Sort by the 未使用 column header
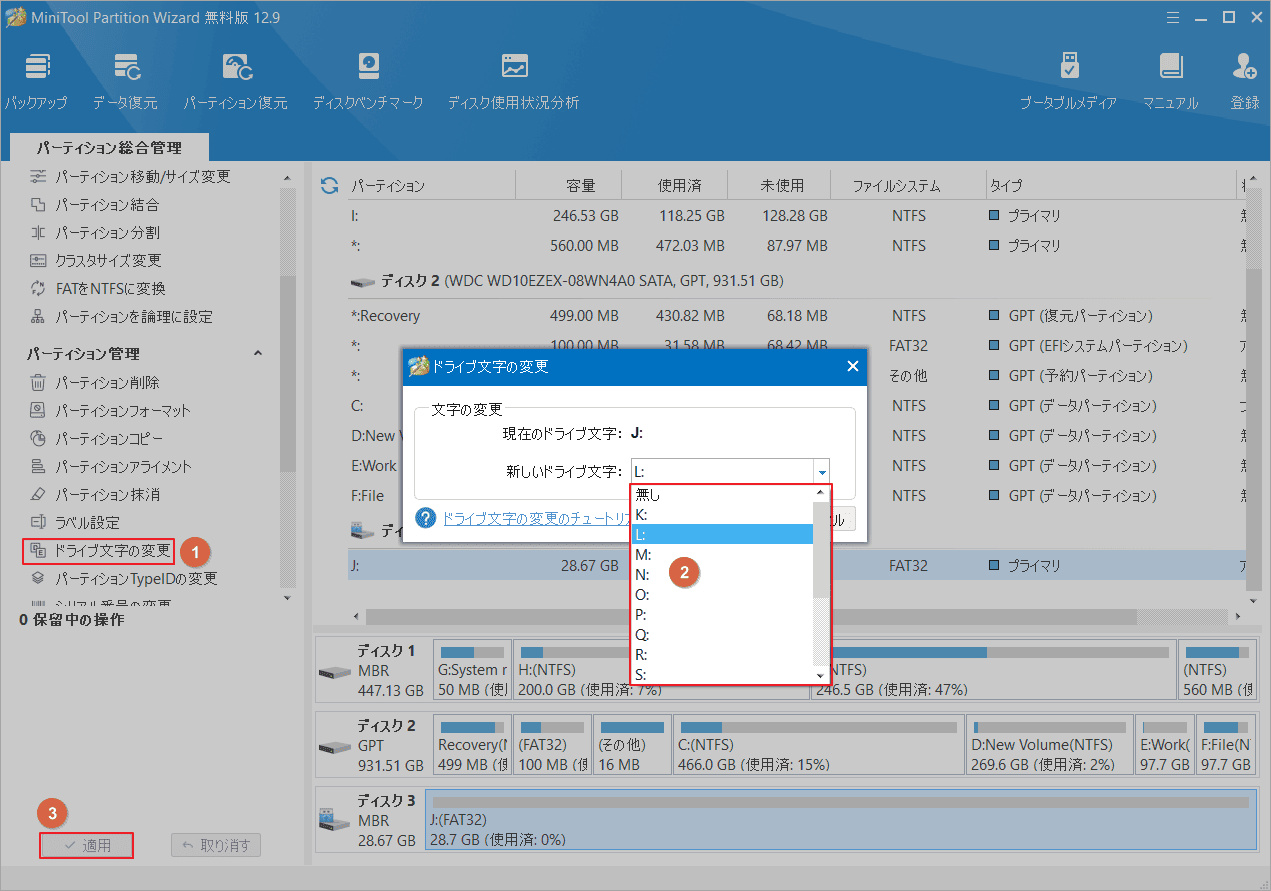The width and height of the screenshot is (1271, 891). 781,186
